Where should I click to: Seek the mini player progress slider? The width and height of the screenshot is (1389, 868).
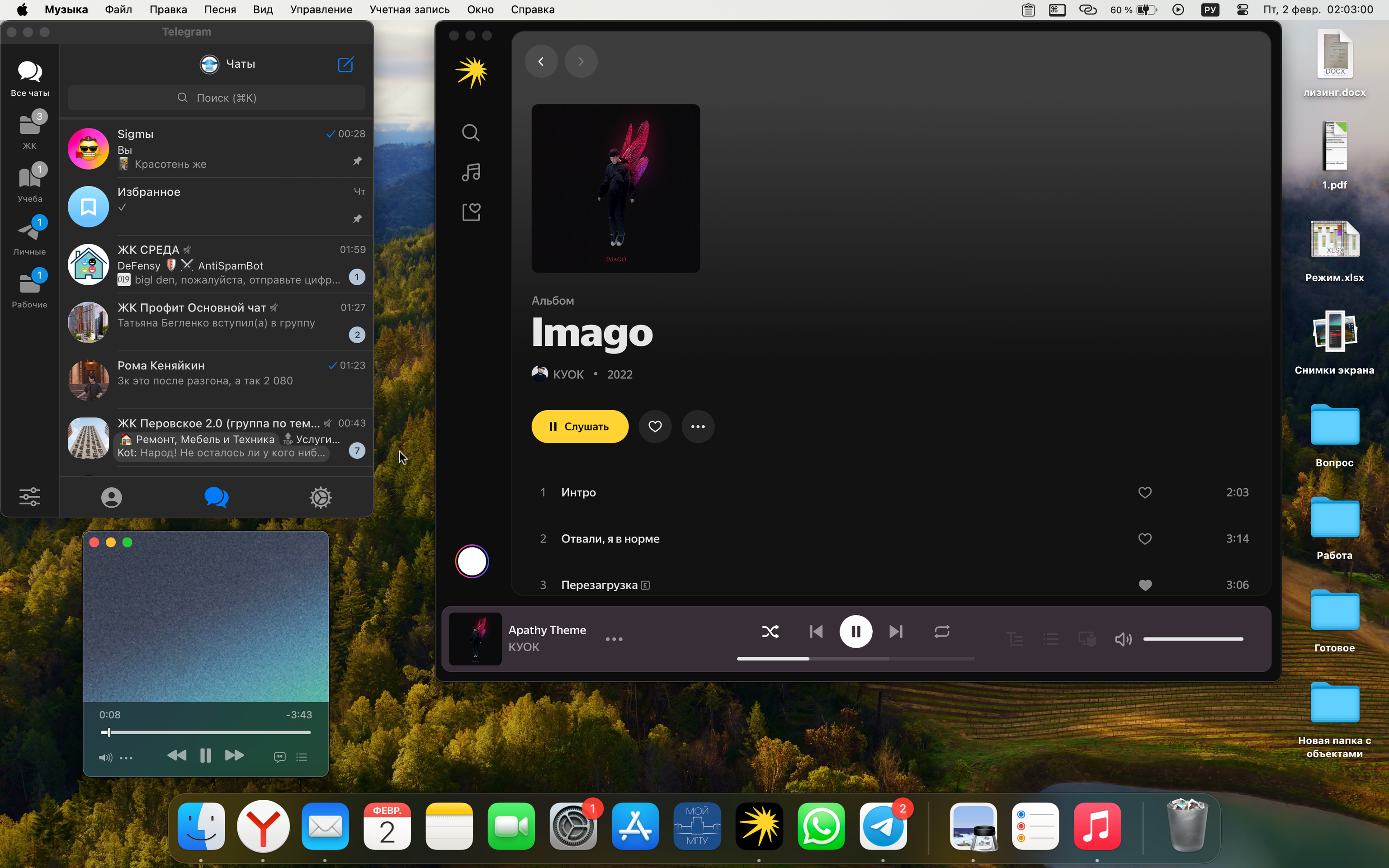(205, 732)
